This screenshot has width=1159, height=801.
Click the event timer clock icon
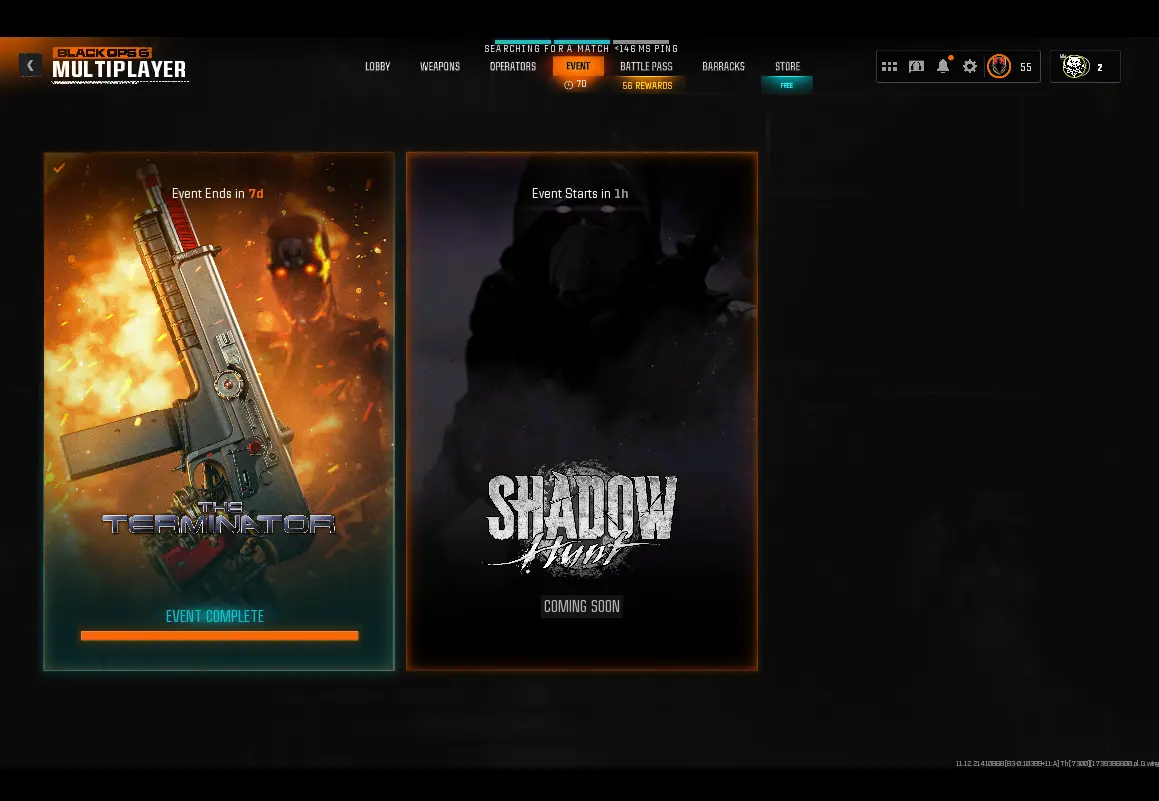568,85
